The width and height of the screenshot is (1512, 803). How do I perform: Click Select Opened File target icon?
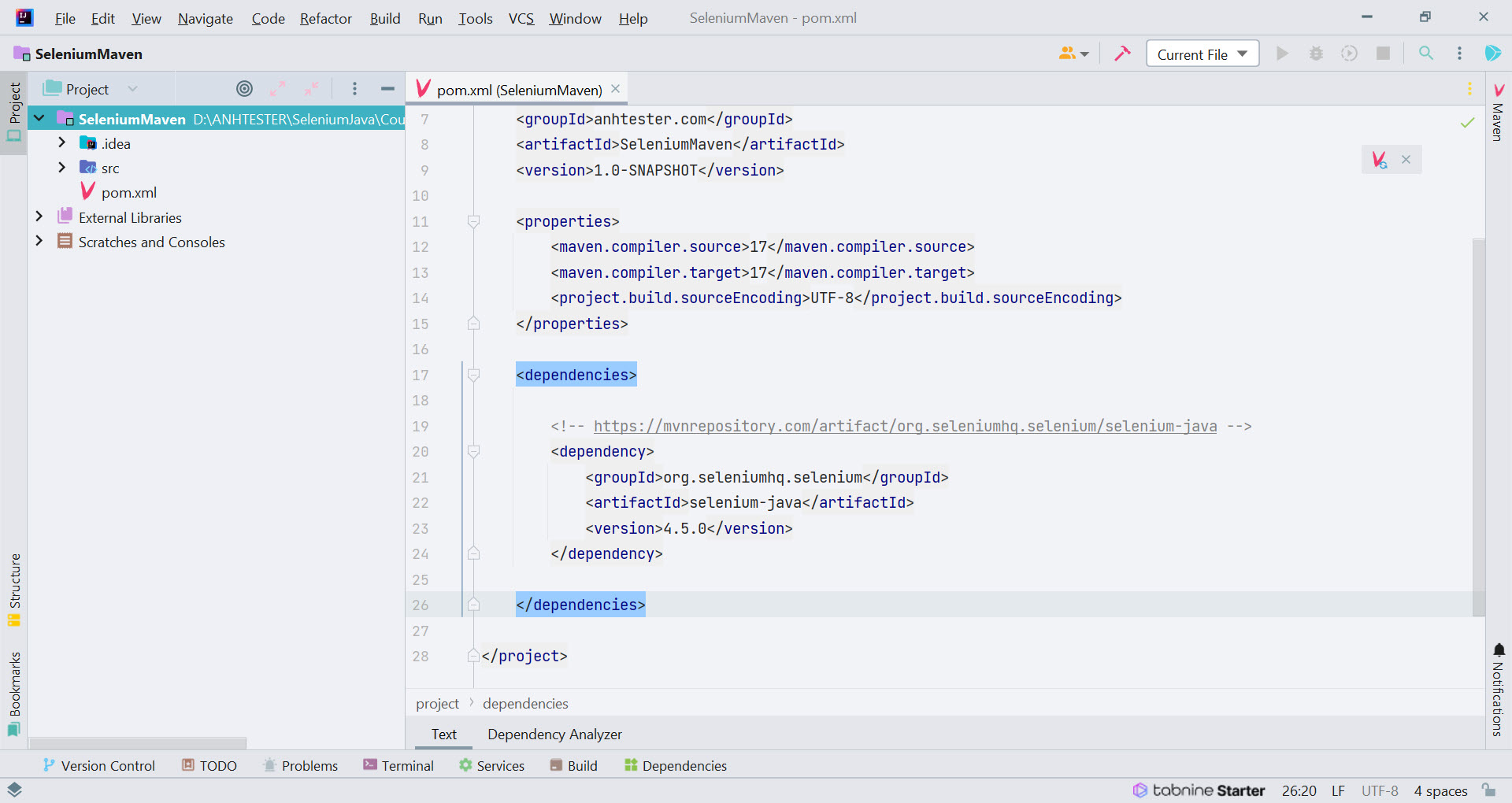[x=245, y=89]
